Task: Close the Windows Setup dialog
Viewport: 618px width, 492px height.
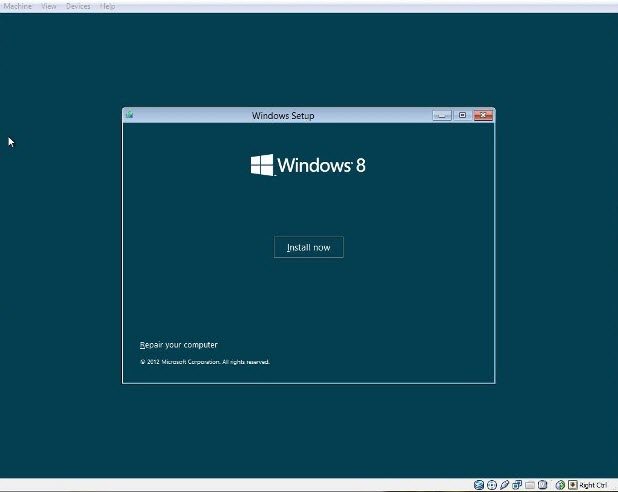Action: [x=483, y=115]
